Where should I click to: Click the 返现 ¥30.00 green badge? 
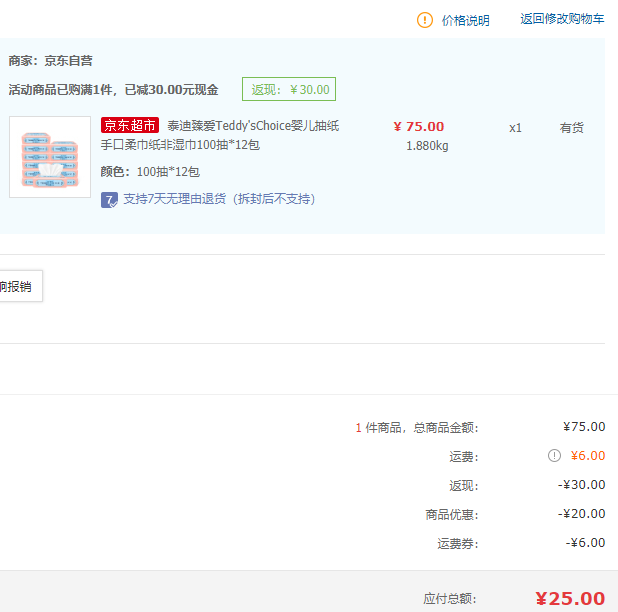(x=289, y=89)
